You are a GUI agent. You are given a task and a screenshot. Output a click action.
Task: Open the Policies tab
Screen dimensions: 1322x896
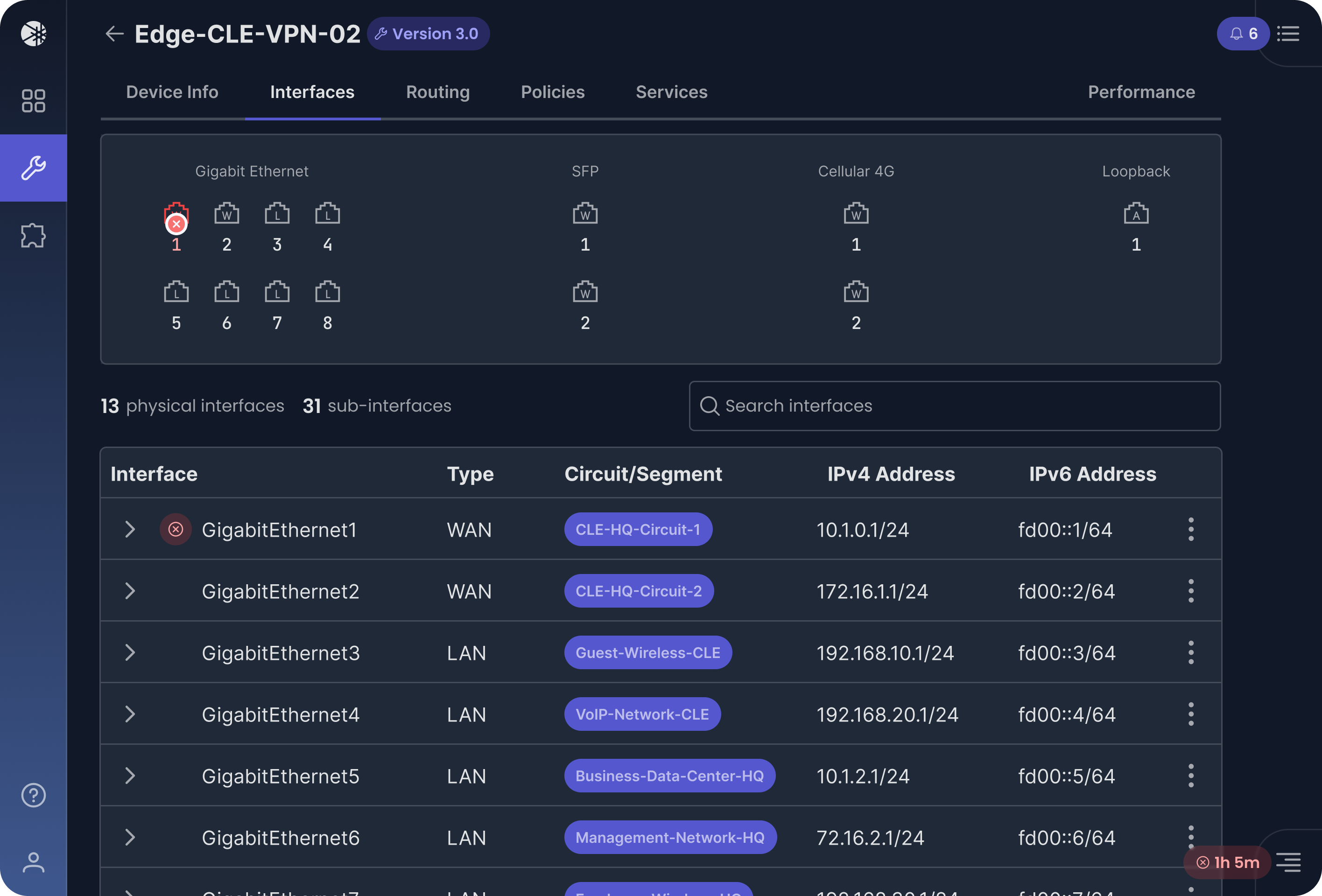coord(553,92)
